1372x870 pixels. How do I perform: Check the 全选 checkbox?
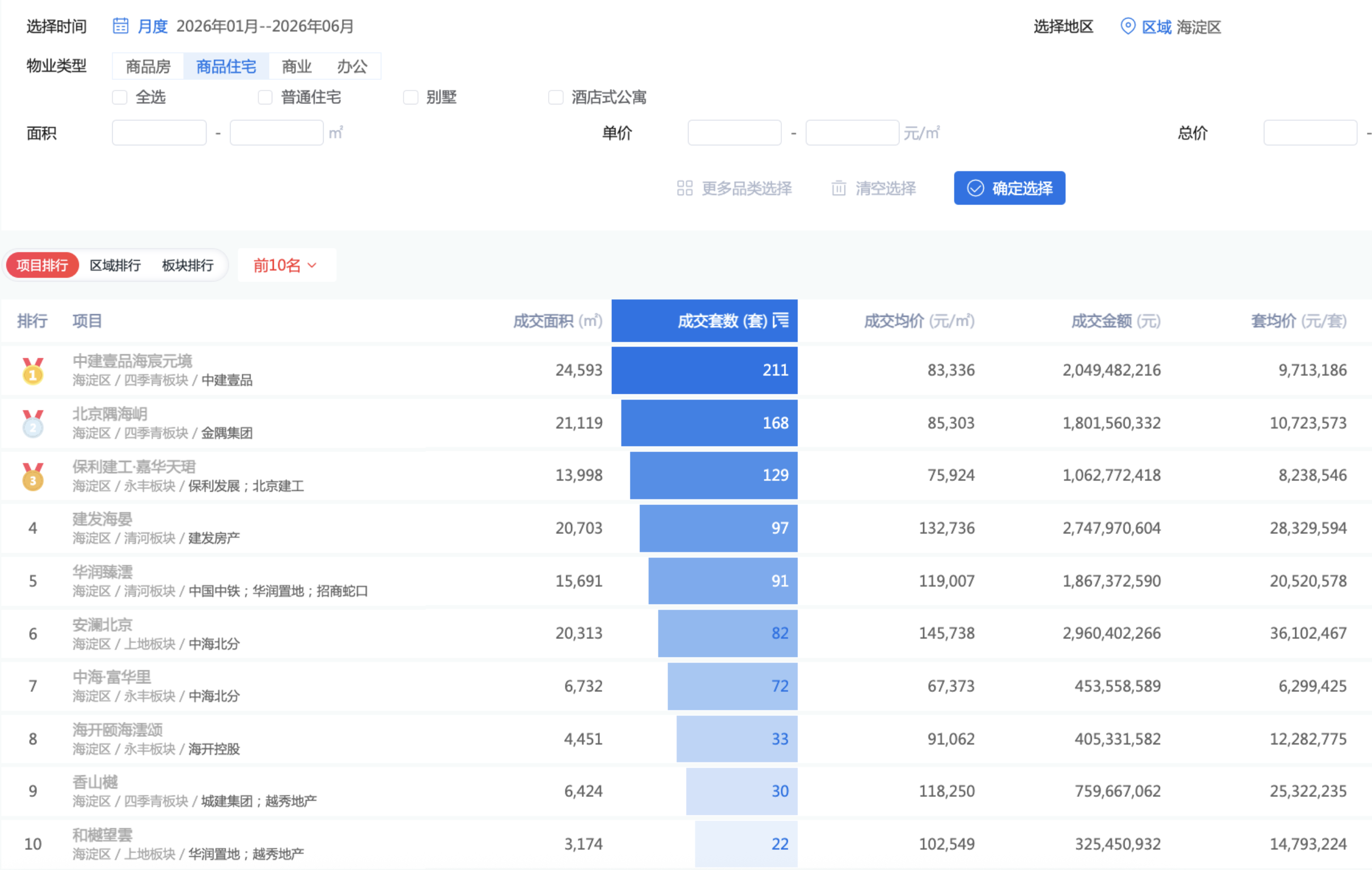pyautogui.click(x=120, y=97)
